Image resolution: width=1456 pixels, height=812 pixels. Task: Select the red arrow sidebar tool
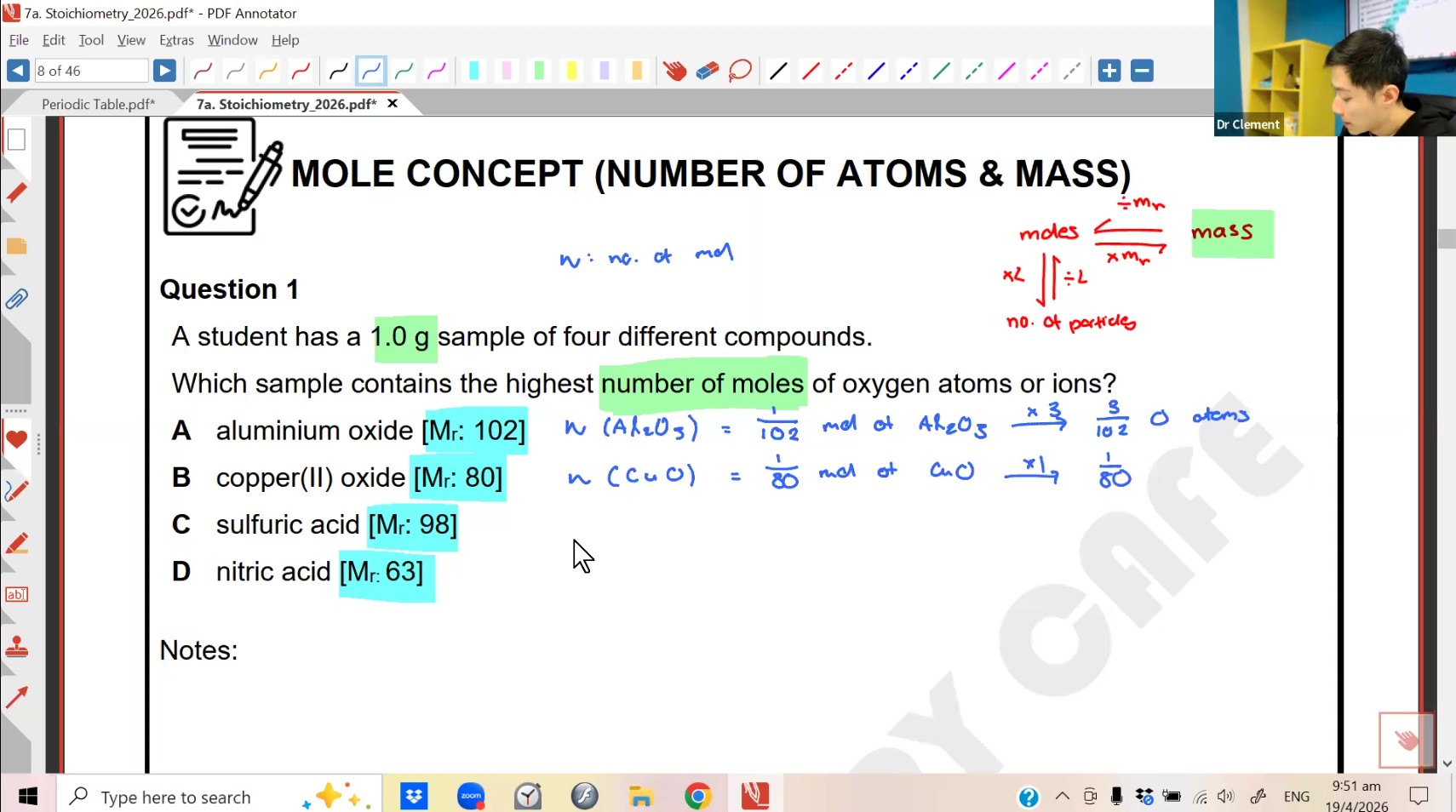16,698
